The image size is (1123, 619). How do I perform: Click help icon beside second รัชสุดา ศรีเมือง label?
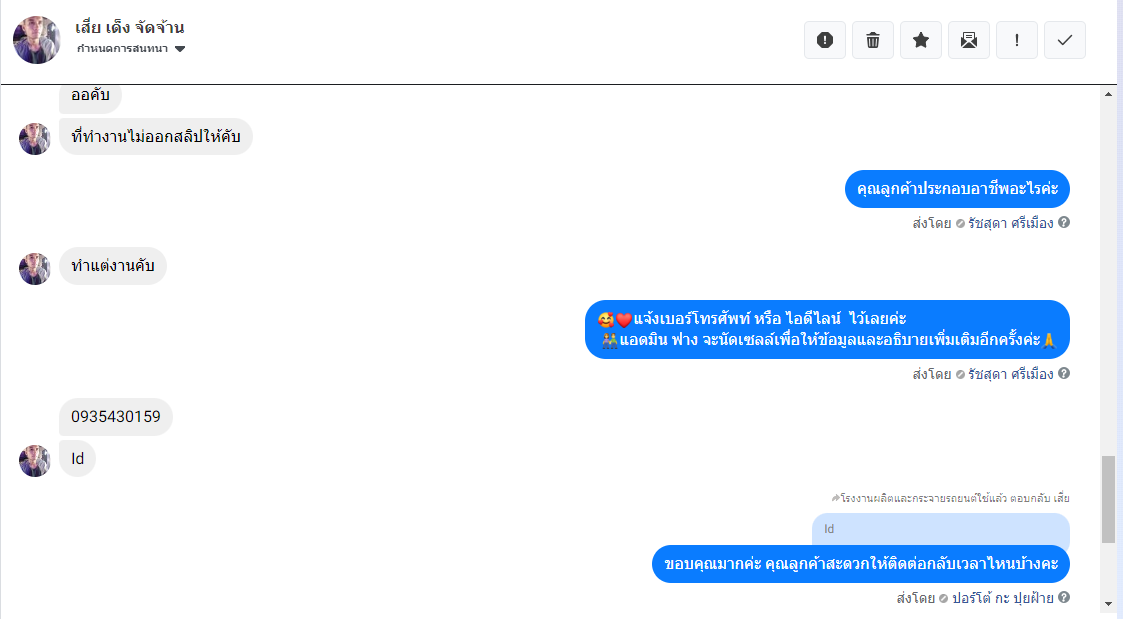1064,373
